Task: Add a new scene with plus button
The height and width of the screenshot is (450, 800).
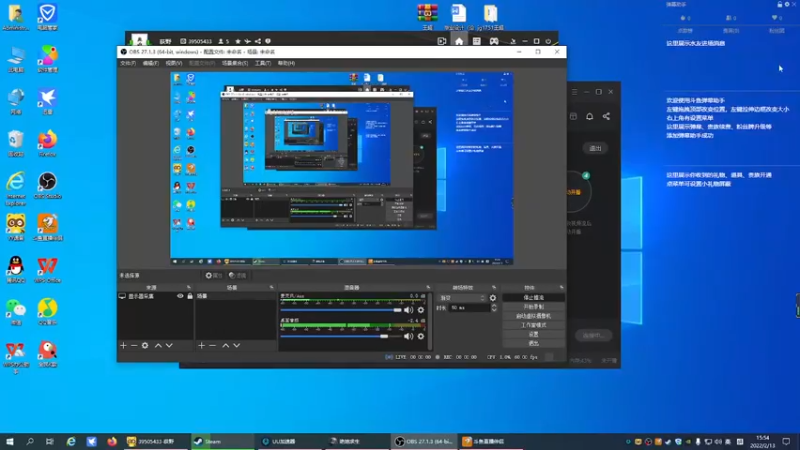Action: [202, 345]
